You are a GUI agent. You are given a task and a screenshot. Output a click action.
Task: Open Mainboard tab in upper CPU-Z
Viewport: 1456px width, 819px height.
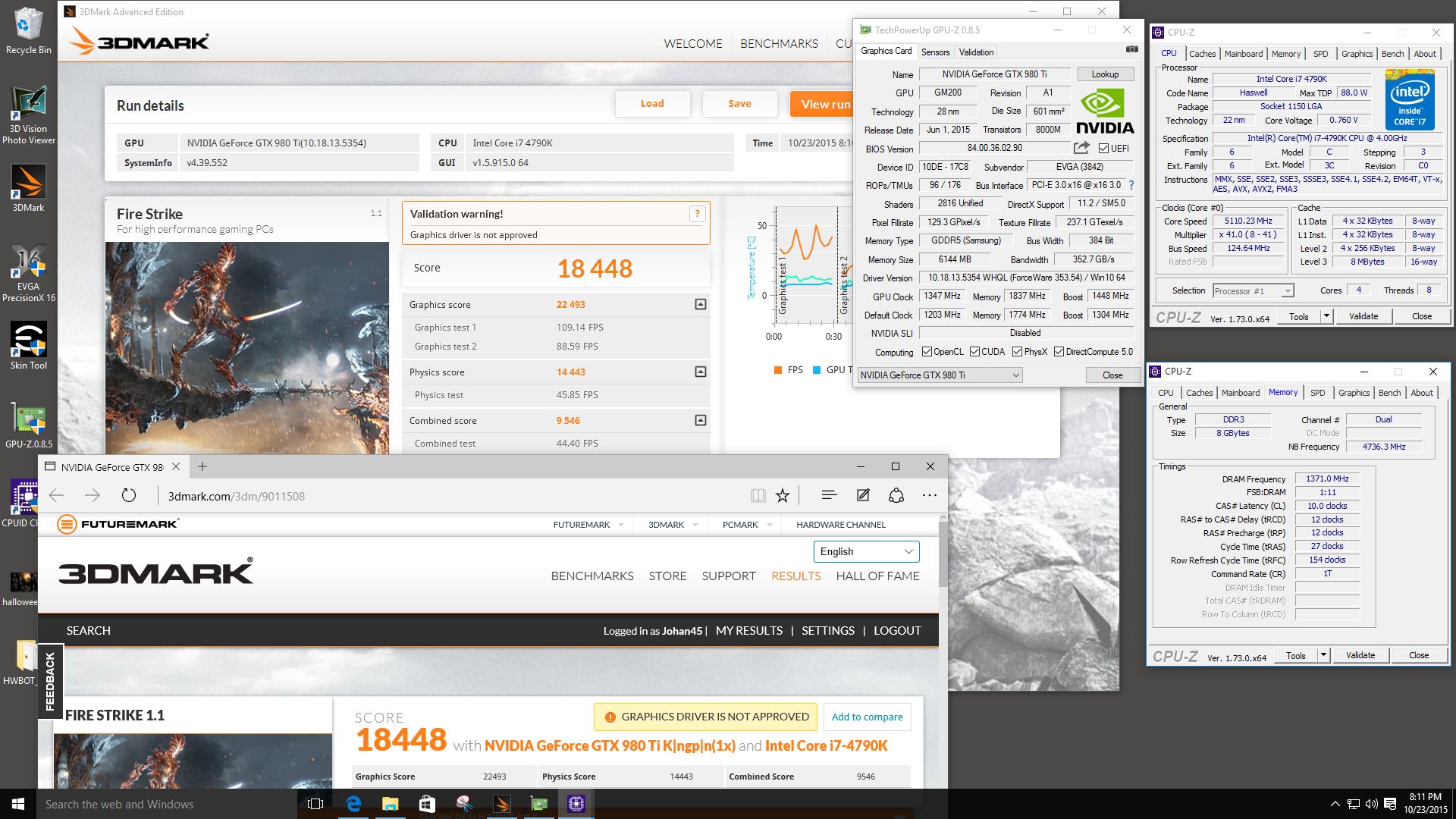pos(1244,54)
